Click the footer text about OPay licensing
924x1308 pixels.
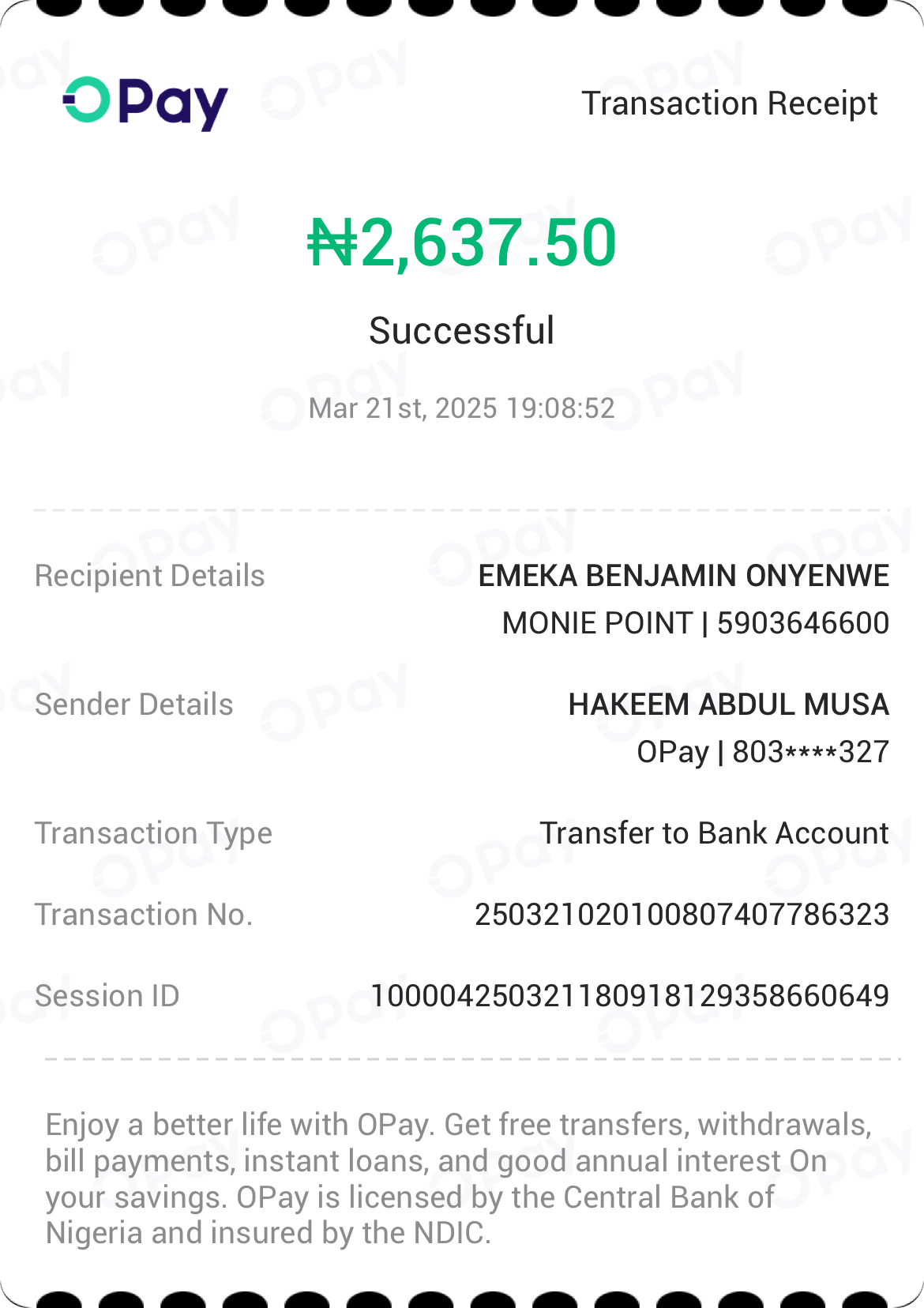(458, 1178)
